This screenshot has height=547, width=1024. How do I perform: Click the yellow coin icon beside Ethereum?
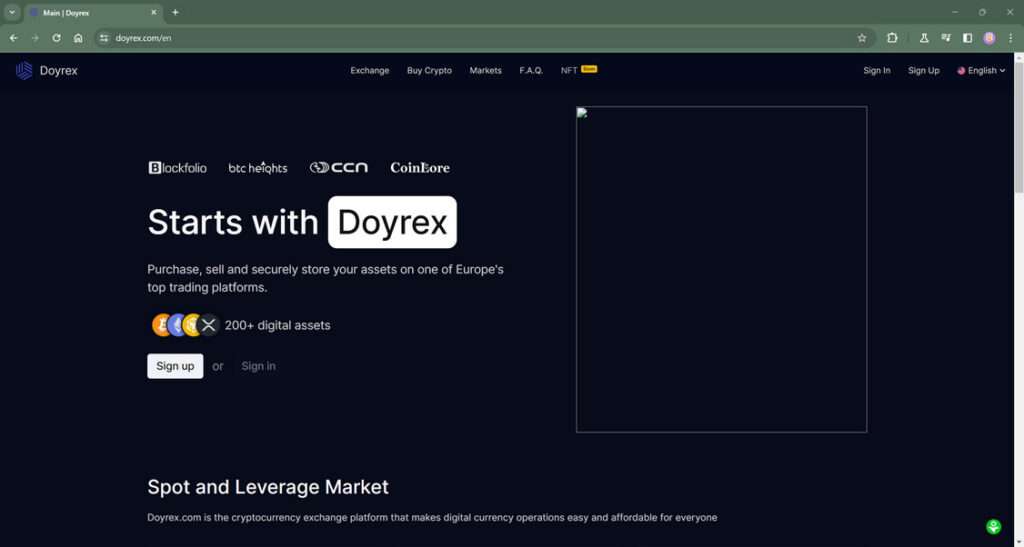tap(192, 325)
